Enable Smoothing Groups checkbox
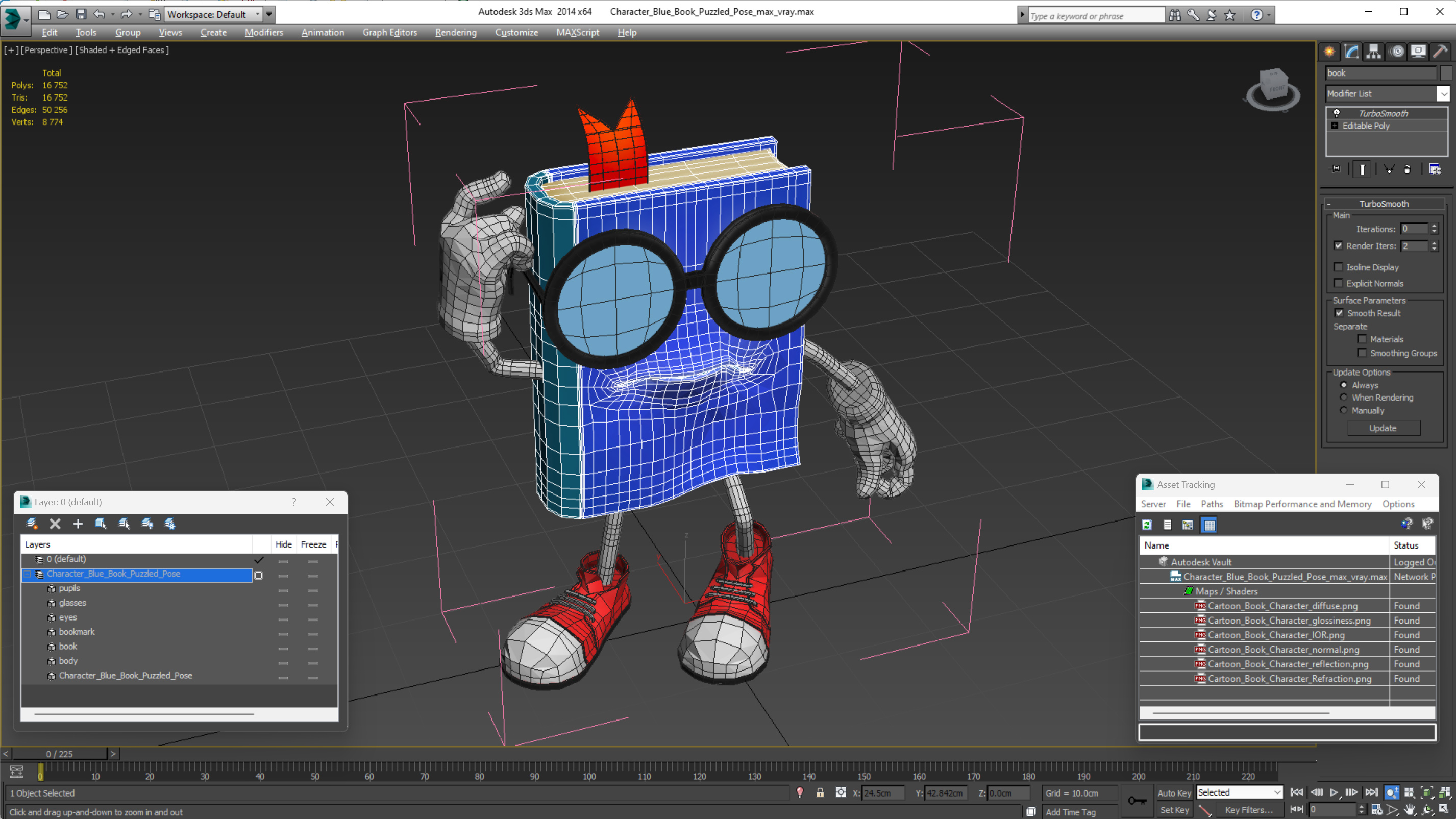The width and height of the screenshot is (1456, 819). (x=1362, y=352)
